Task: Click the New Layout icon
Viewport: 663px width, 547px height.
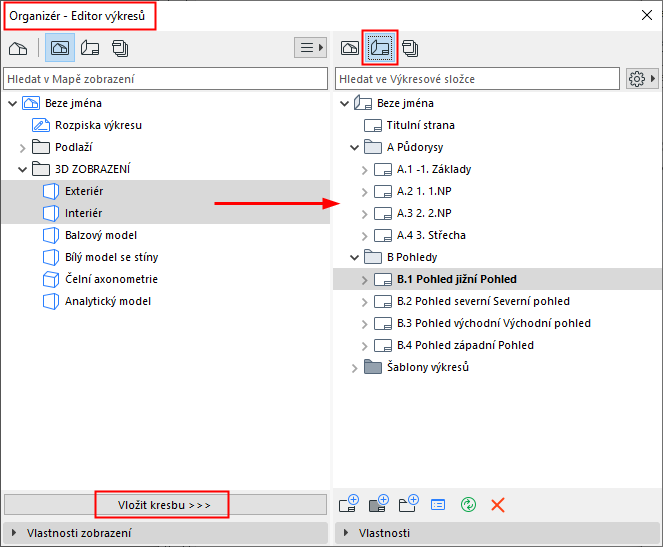Action: 349,504
